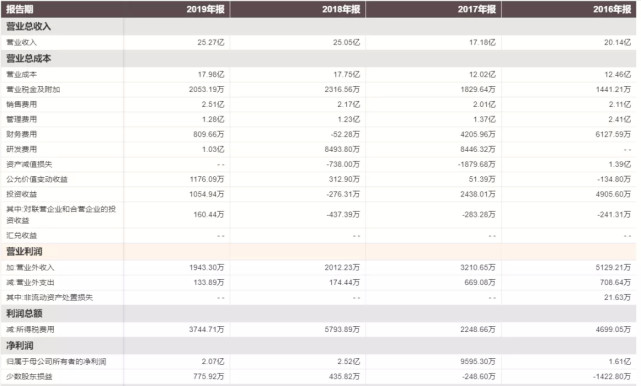Click the 营业利润 section row

tap(318, 251)
